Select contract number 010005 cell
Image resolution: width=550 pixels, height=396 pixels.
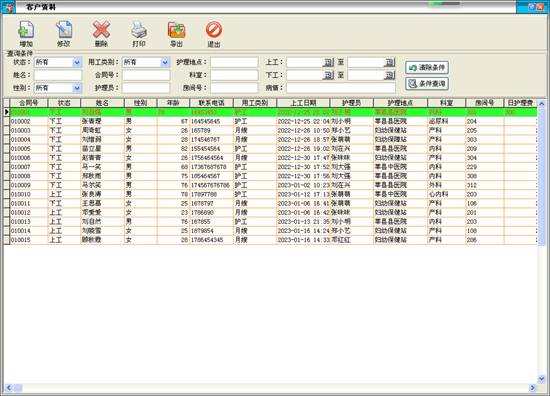click(x=29, y=149)
